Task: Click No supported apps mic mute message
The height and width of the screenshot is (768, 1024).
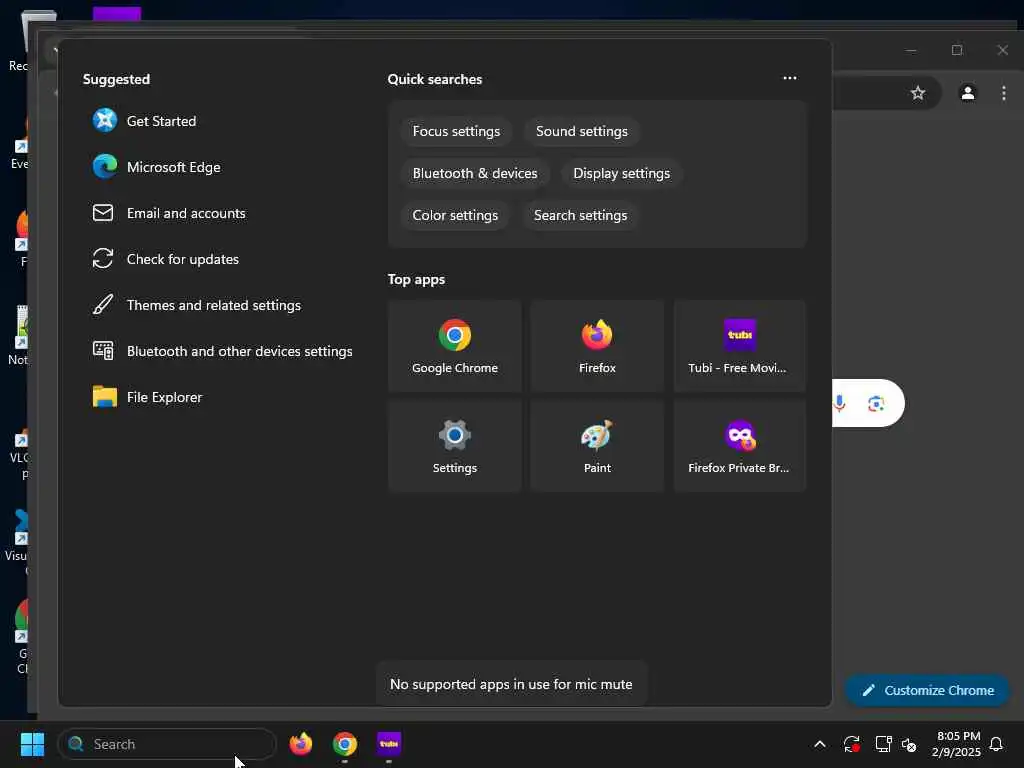Action: [x=511, y=684]
